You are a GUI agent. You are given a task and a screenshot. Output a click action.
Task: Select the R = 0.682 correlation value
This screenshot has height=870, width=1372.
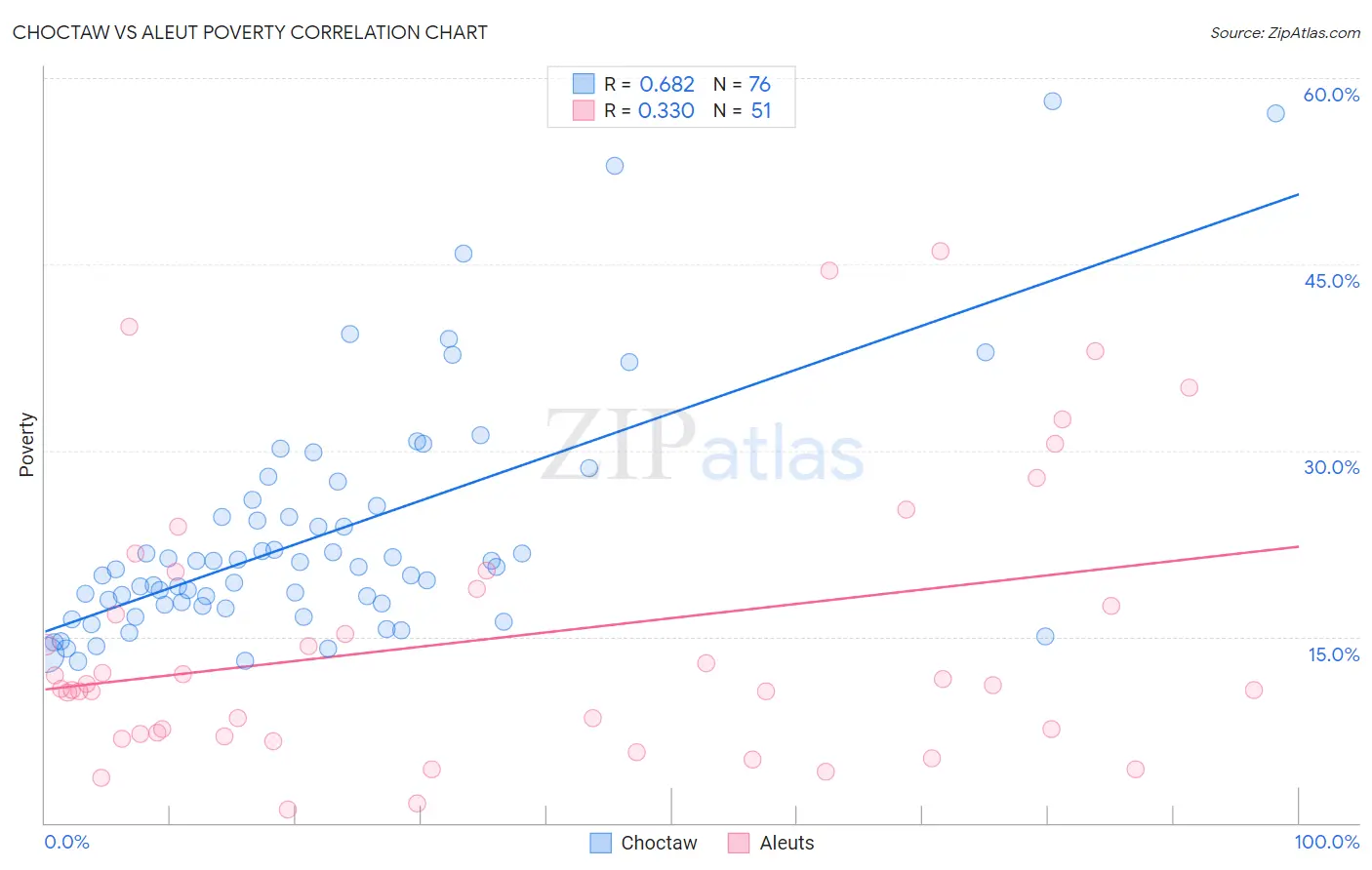click(649, 84)
